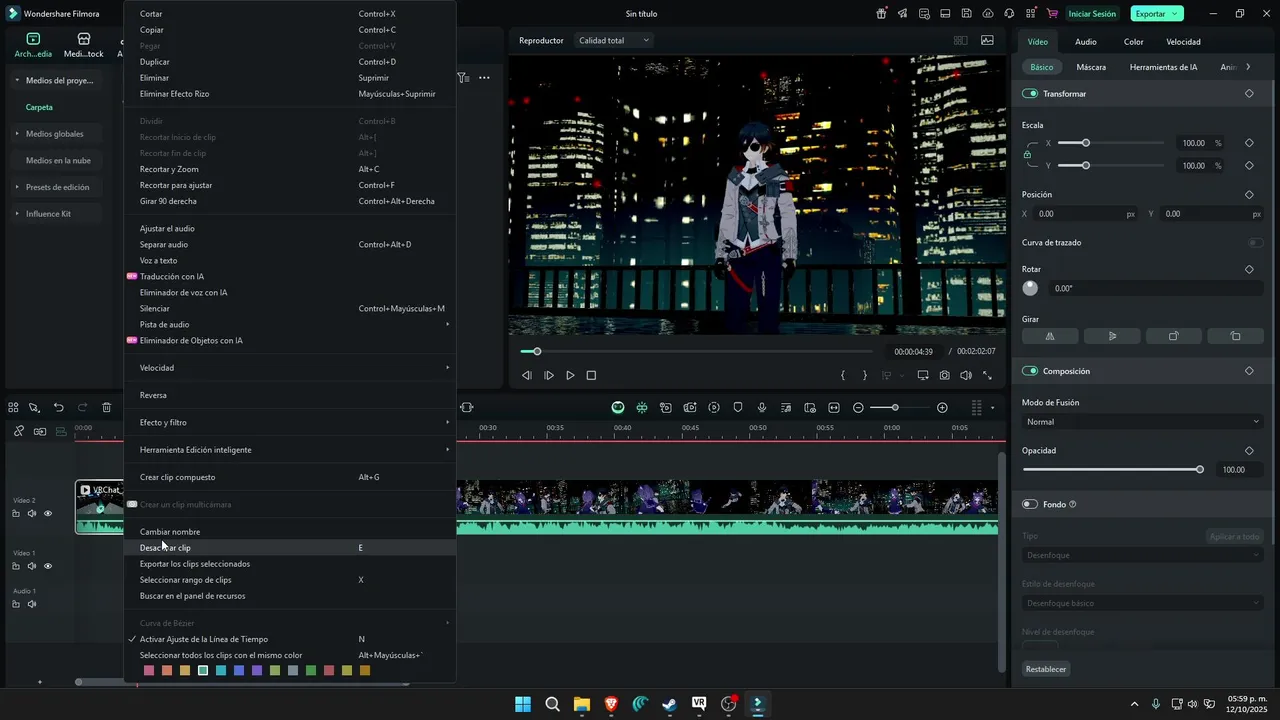Viewport: 1280px width, 720px height.
Task: Expand the Efecto y filtro submenu
Action: [x=289, y=423]
